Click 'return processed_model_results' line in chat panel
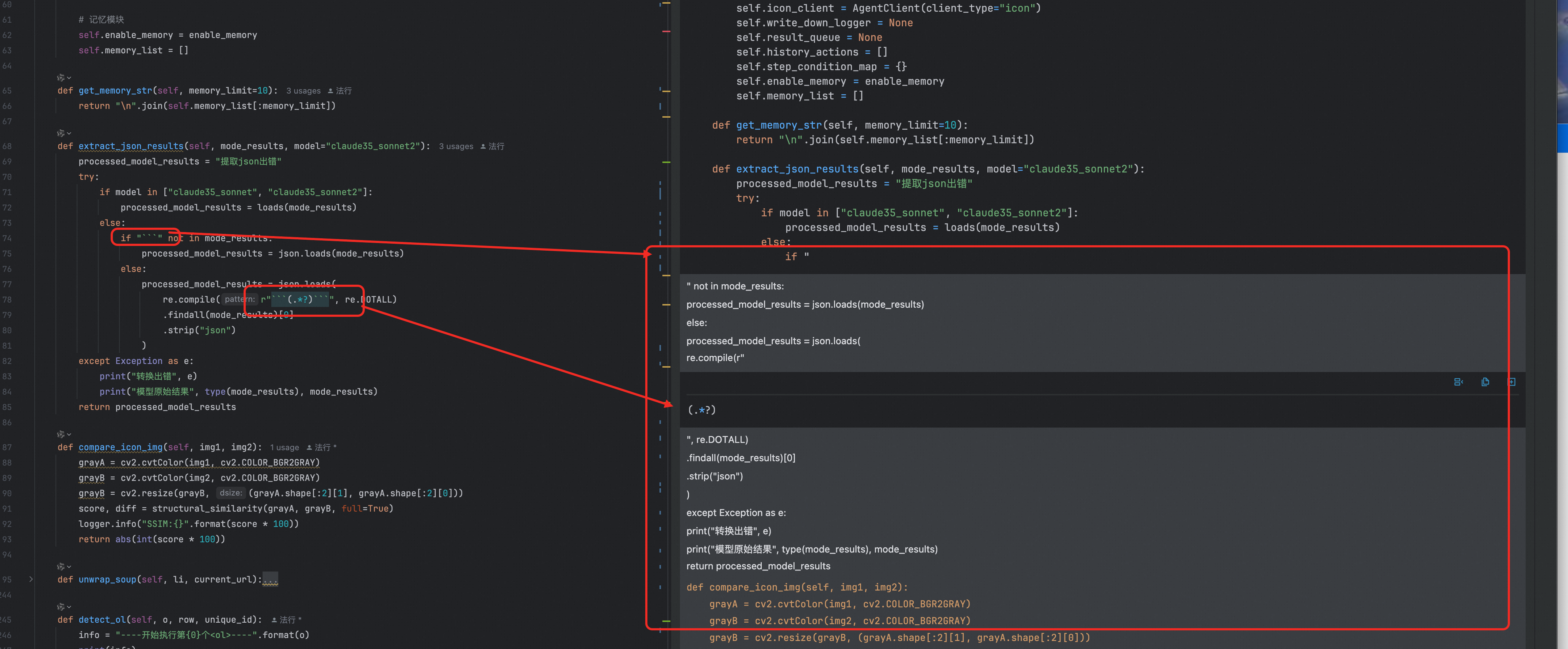The height and width of the screenshot is (649, 1568). pyautogui.click(x=758, y=566)
